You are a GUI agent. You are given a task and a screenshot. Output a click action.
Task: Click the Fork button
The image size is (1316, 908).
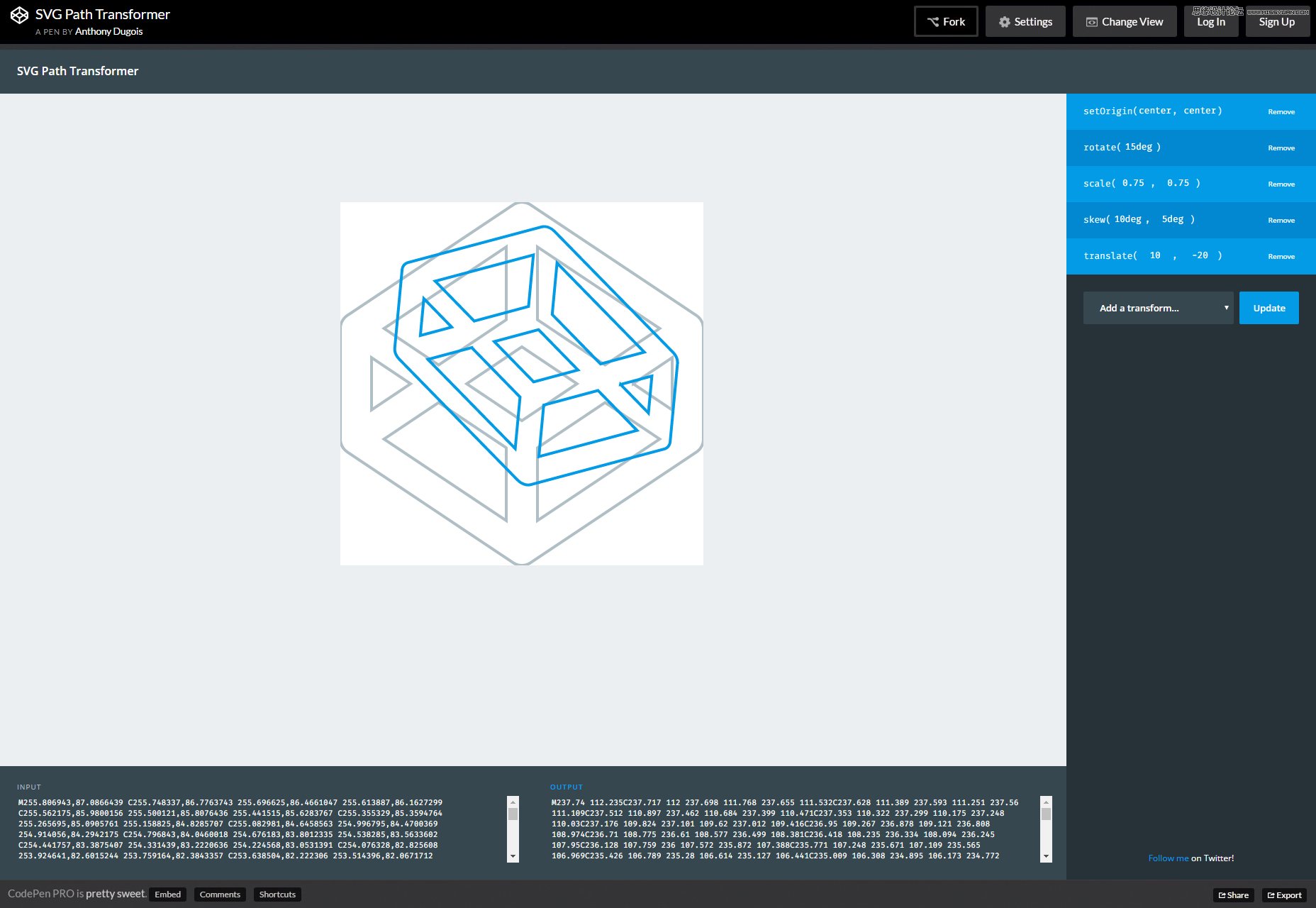coord(946,21)
